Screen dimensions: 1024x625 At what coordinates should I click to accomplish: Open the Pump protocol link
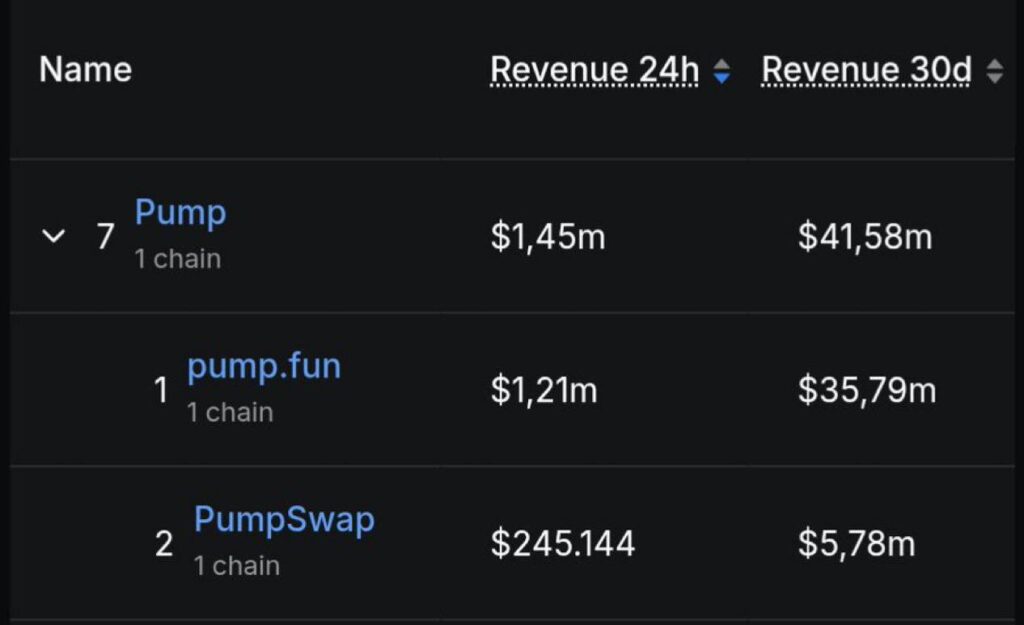point(180,213)
